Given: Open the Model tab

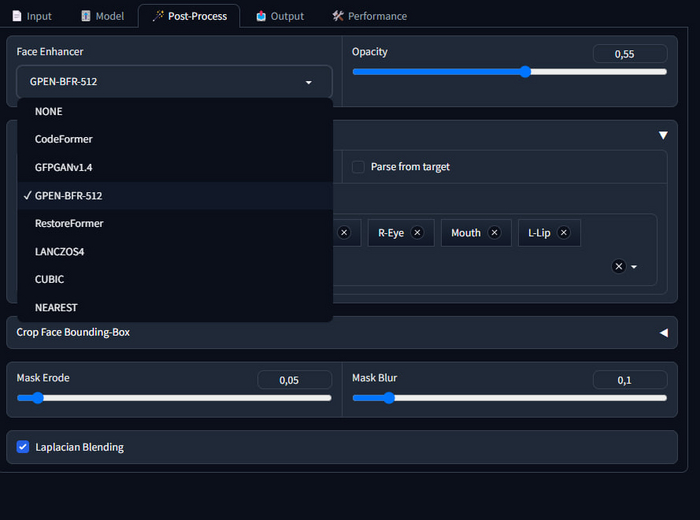Looking at the screenshot, I should point(101,16).
